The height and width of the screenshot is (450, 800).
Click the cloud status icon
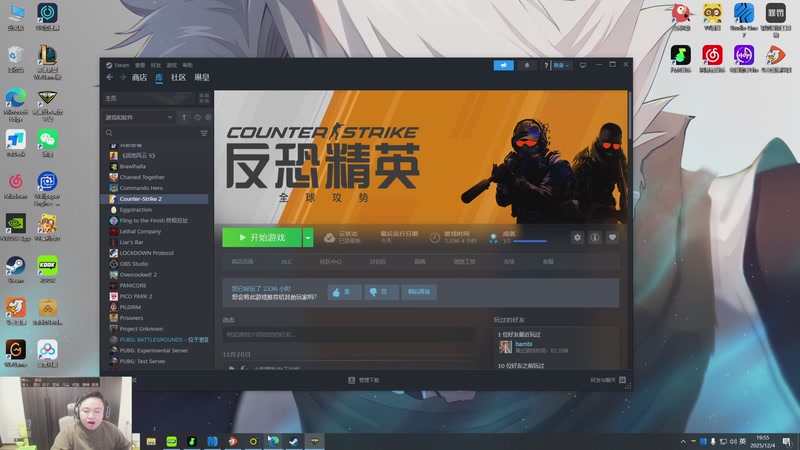click(330, 237)
